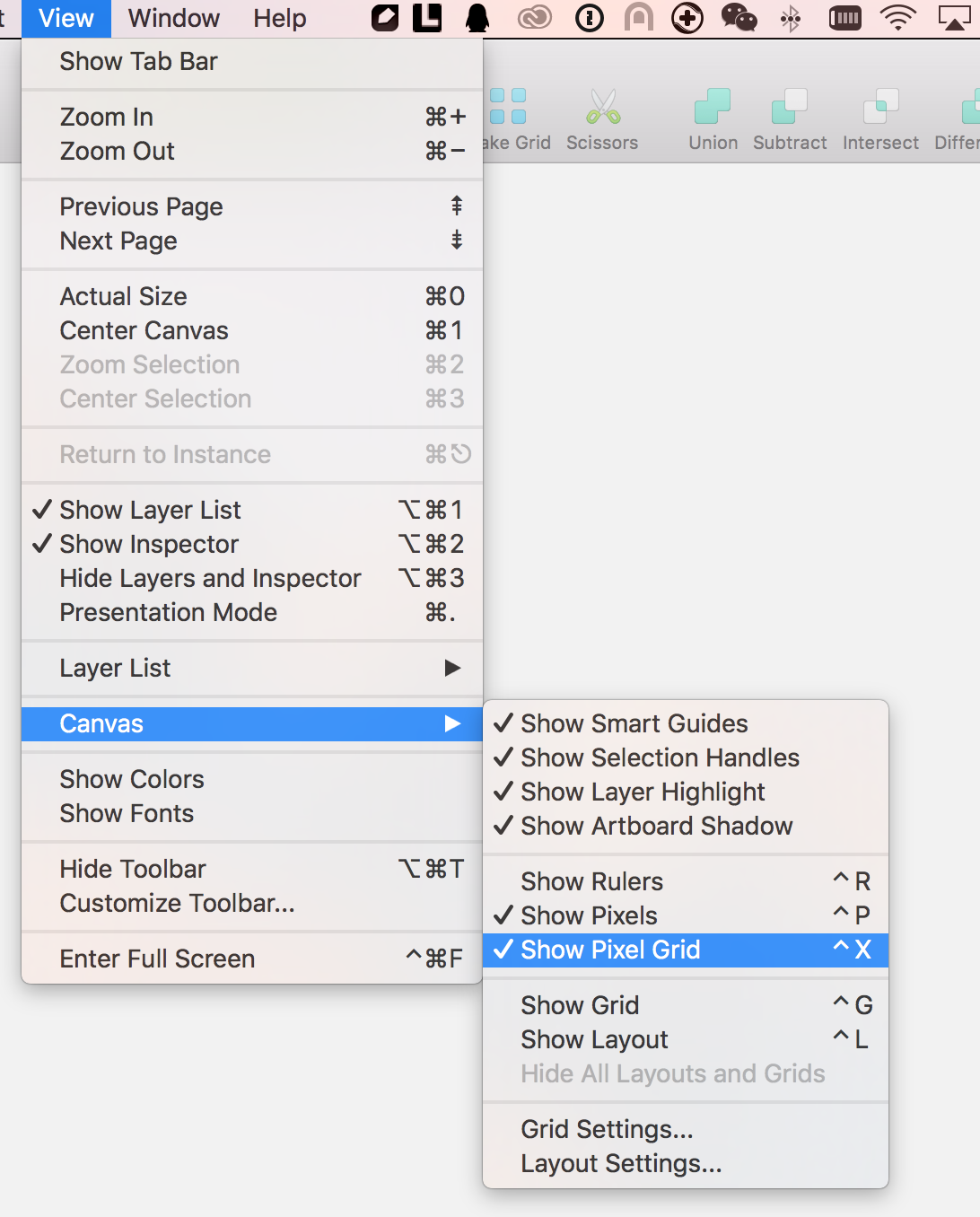Image resolution: width=980 pixels, height=1217 pixels.
Task: Apply the Subtract boolean operation
Action: coord(790,119)
